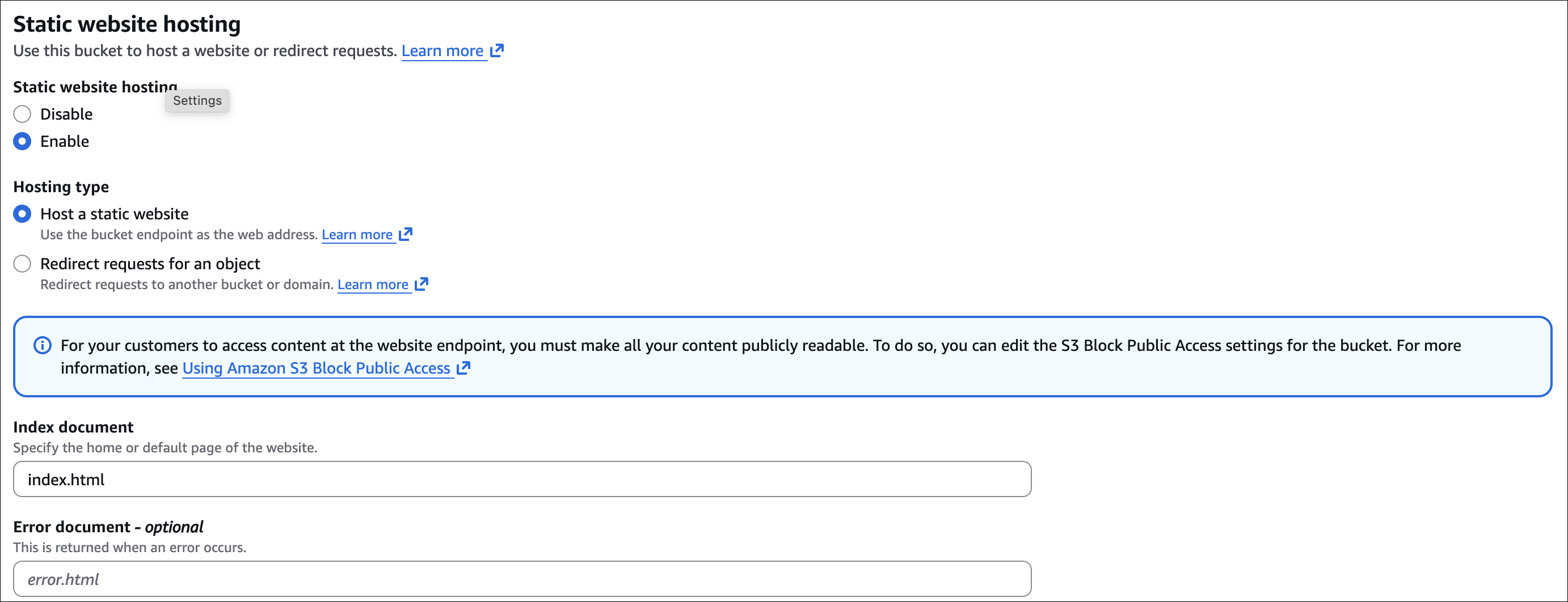Image resolution: width=1568 pixels, height=602 pixels.
Task: Click external-link icon beside top Learn more
Action: (497, 50)
